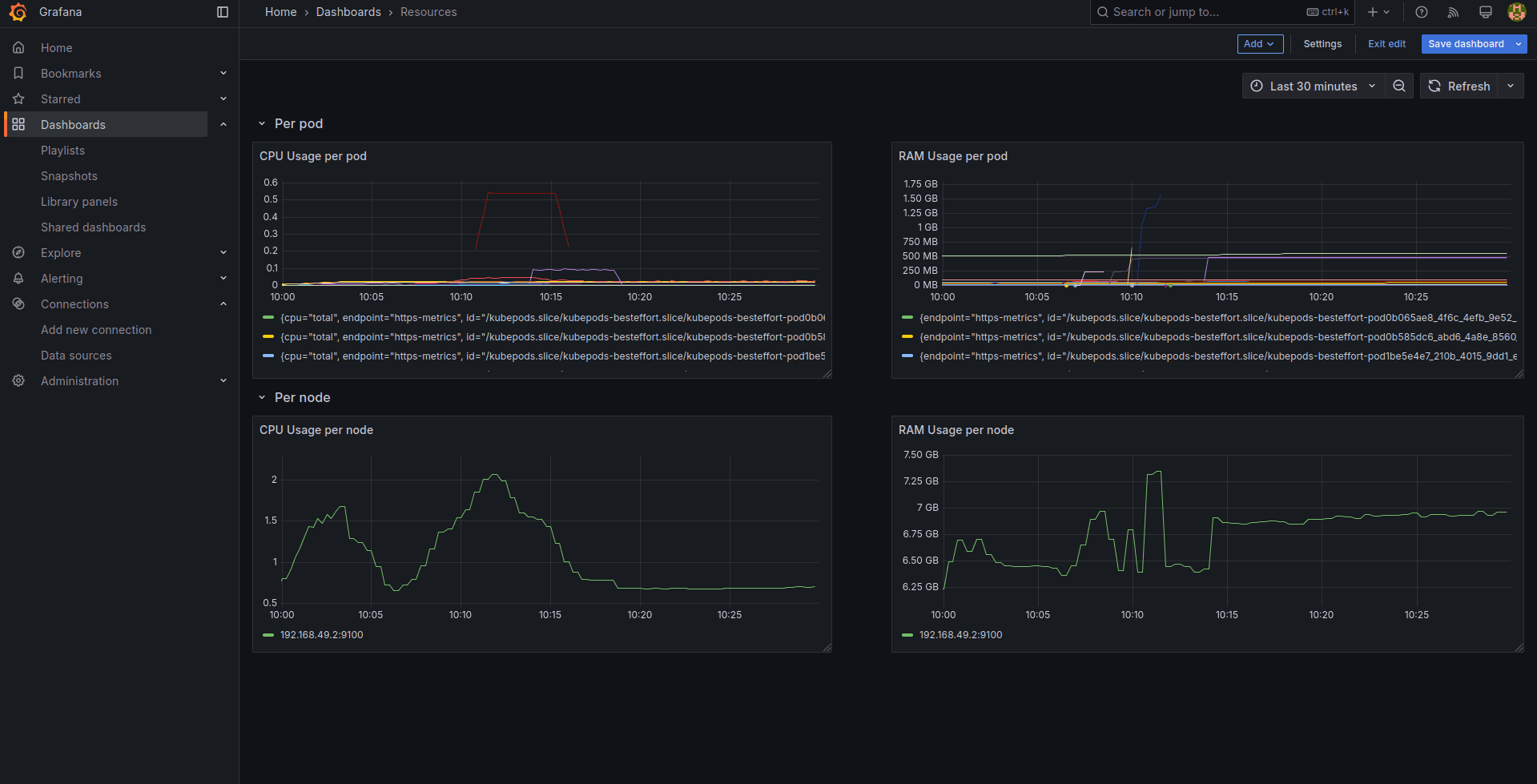Viewport: 1537px width, 784px height.
Task: Open the profile avatar menu
Action: pos(1516,12)
